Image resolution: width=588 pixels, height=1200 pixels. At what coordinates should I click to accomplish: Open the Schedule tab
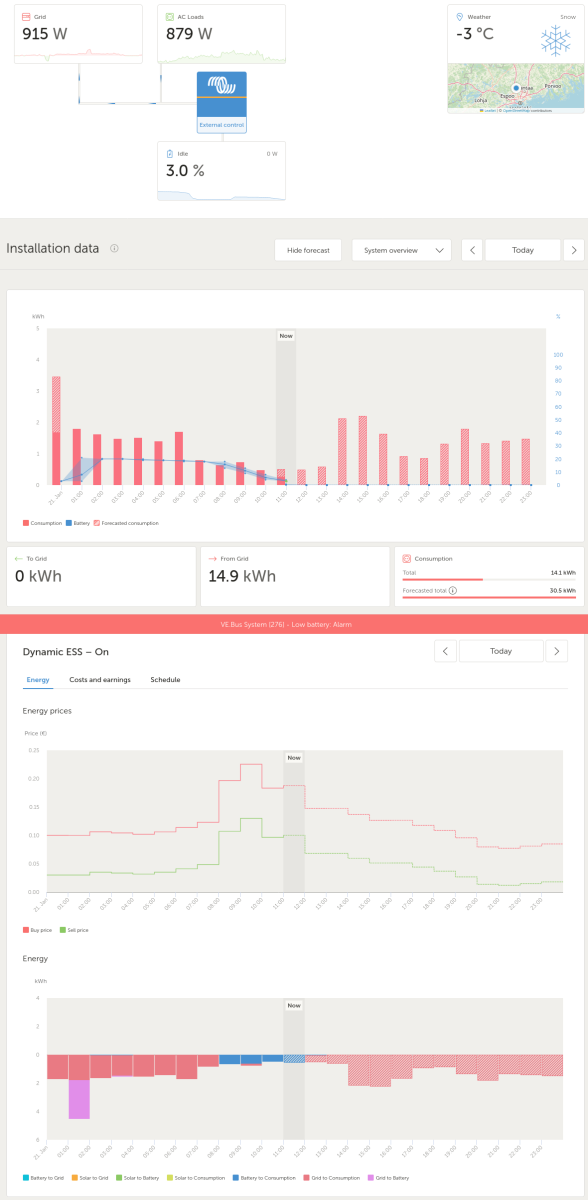point(165,680)
